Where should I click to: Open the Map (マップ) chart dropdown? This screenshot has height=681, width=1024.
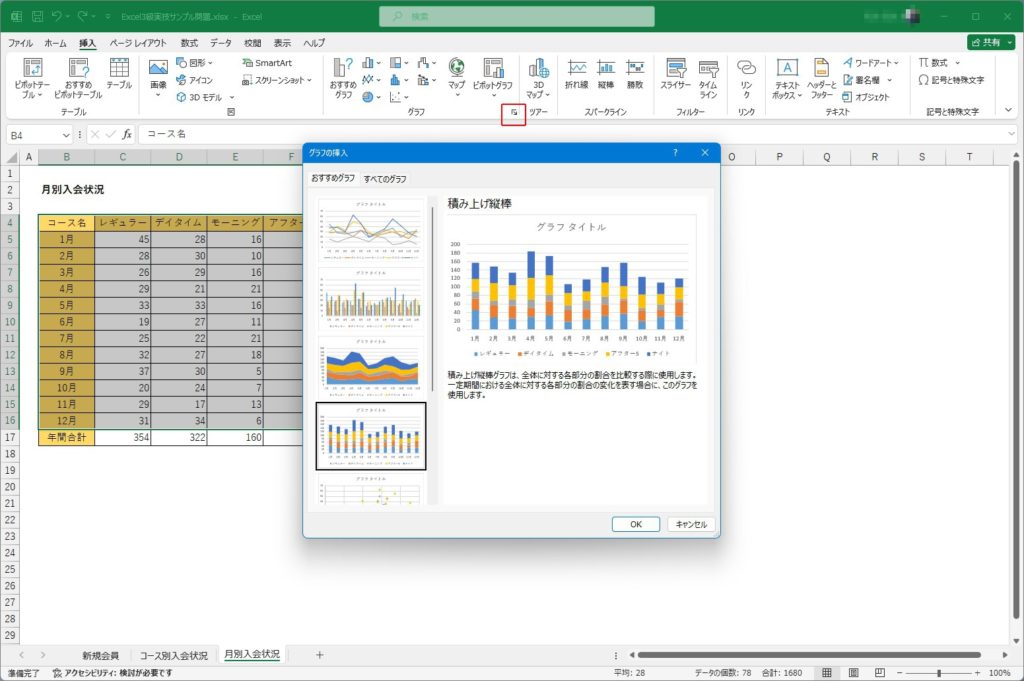456,76
